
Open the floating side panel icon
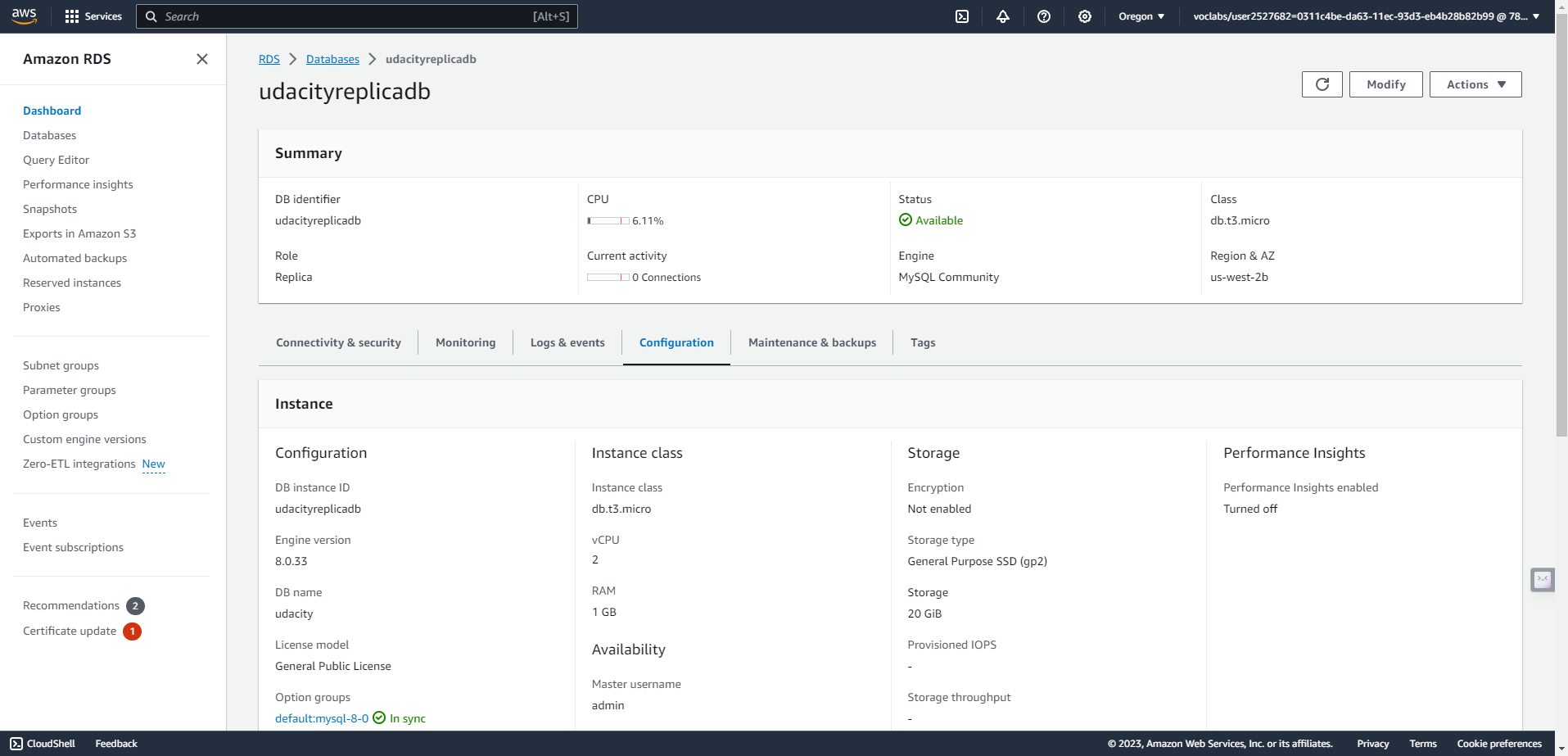point(1543,580)
